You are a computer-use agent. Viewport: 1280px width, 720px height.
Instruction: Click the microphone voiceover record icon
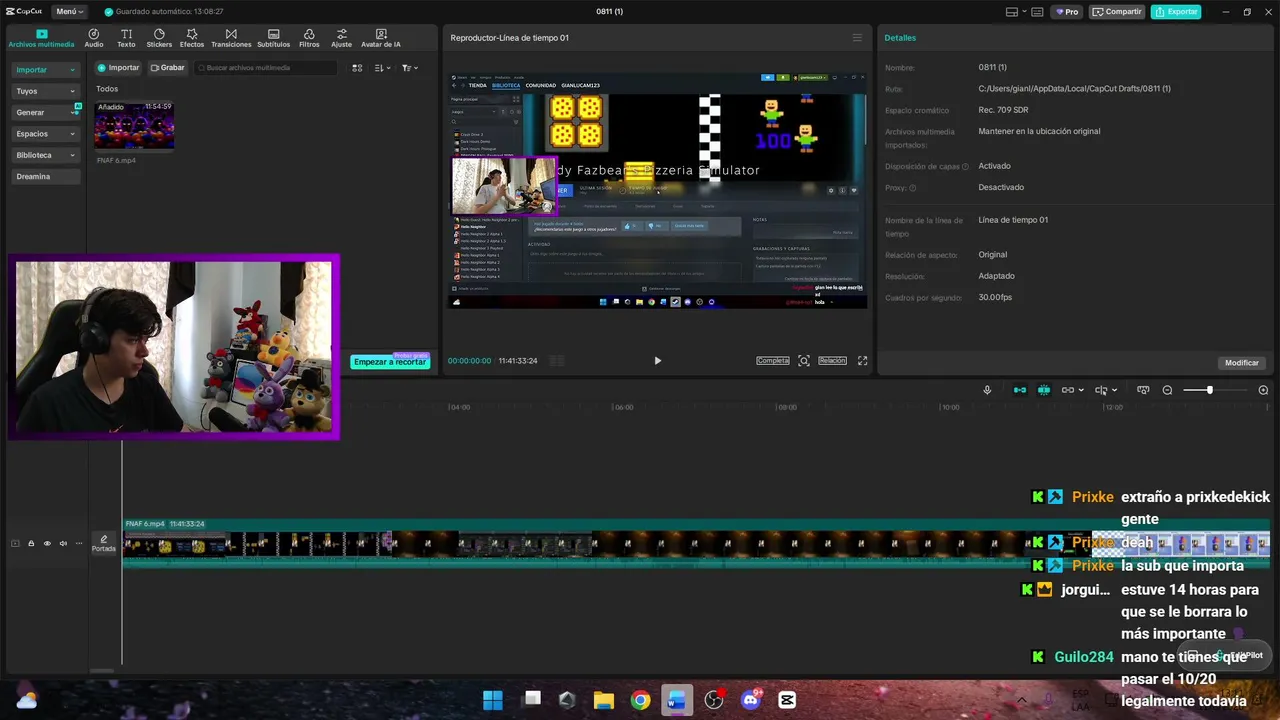pos(987,390)
